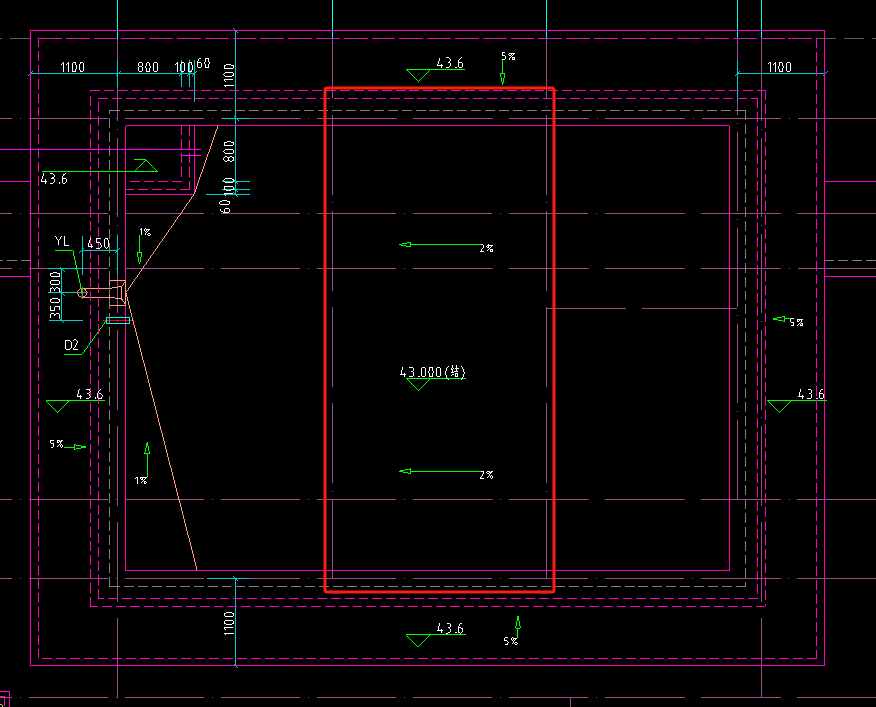Click the top vertical 1100 dimension text

click(228, 75)
